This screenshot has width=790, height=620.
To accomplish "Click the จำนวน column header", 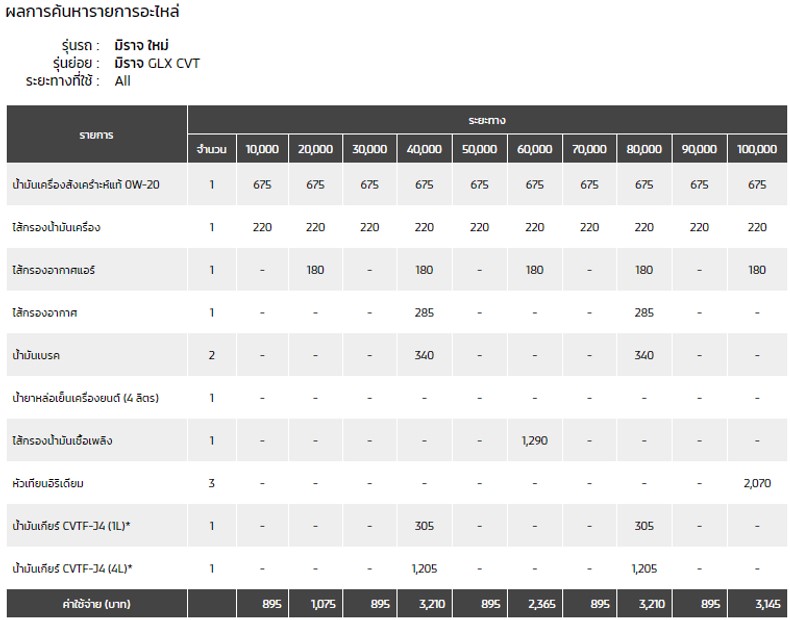I will (212, 149).
